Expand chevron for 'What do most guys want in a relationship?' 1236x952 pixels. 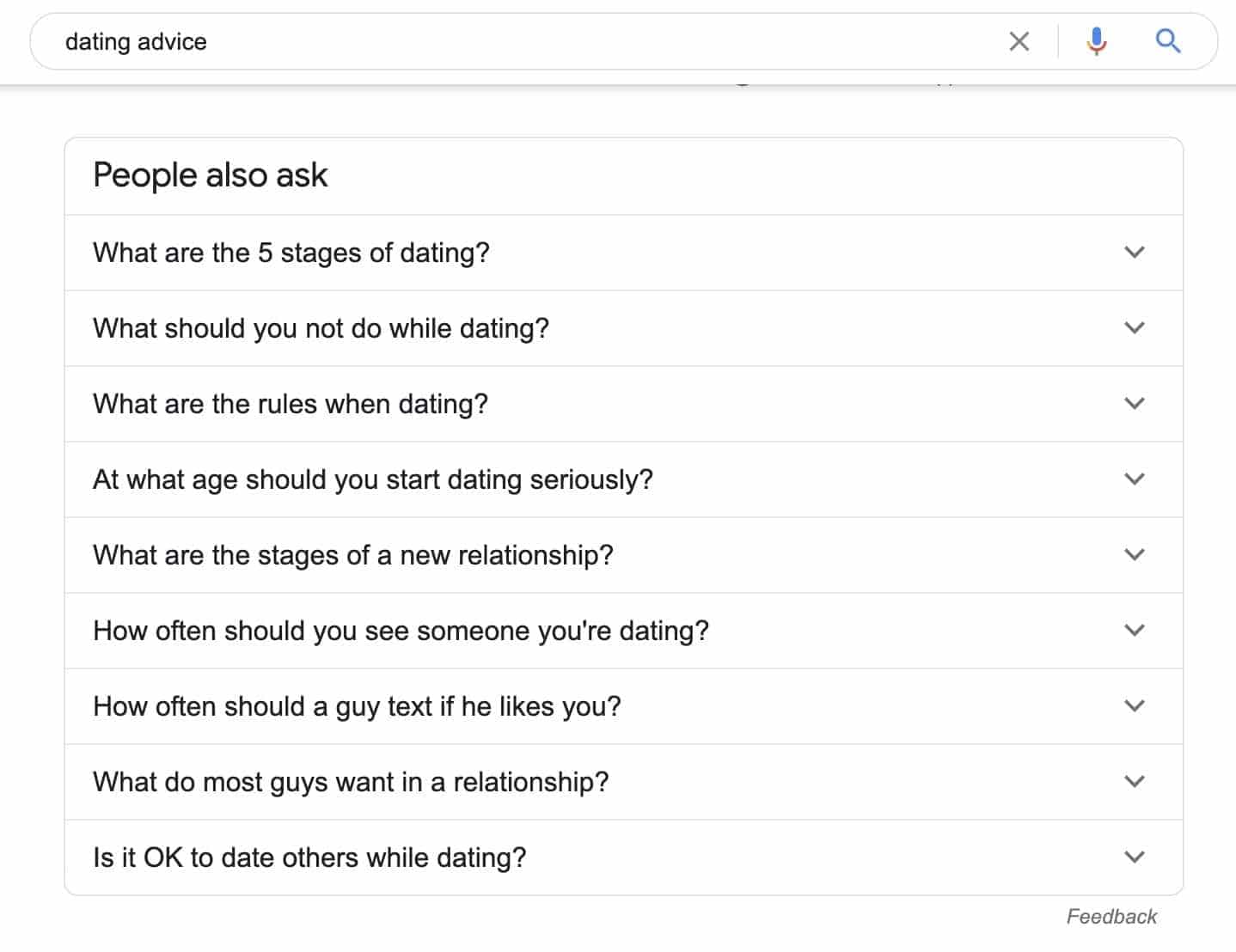(x=1135, y=782)
